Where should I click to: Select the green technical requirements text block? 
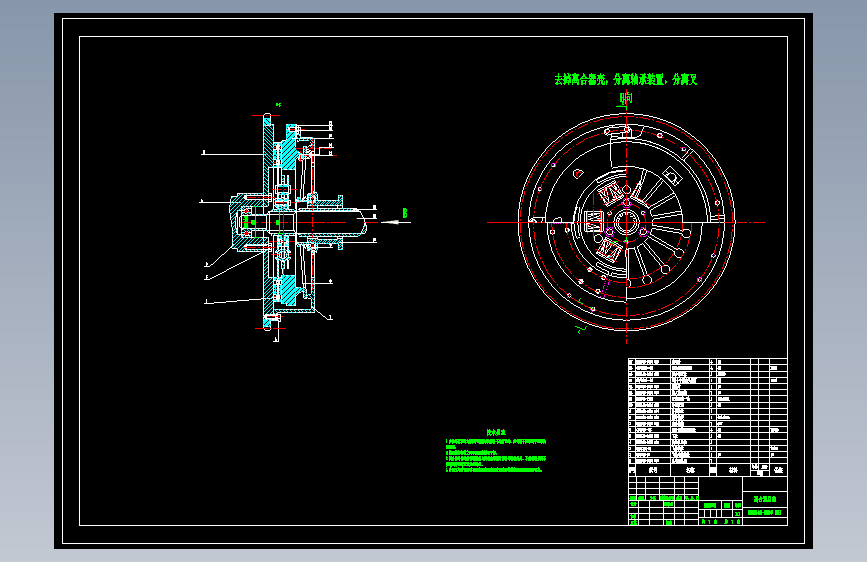click(x=496, y=451)
